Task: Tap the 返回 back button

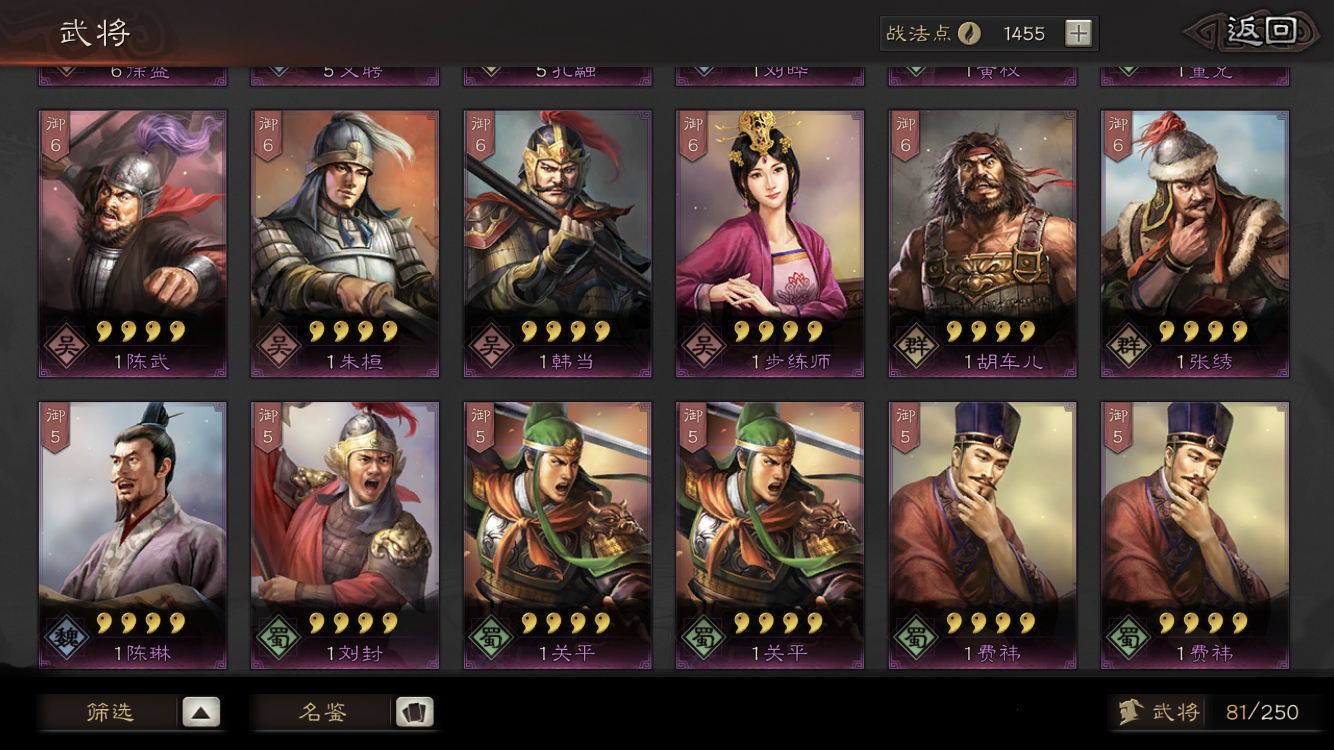Action: click(1258, 31)
